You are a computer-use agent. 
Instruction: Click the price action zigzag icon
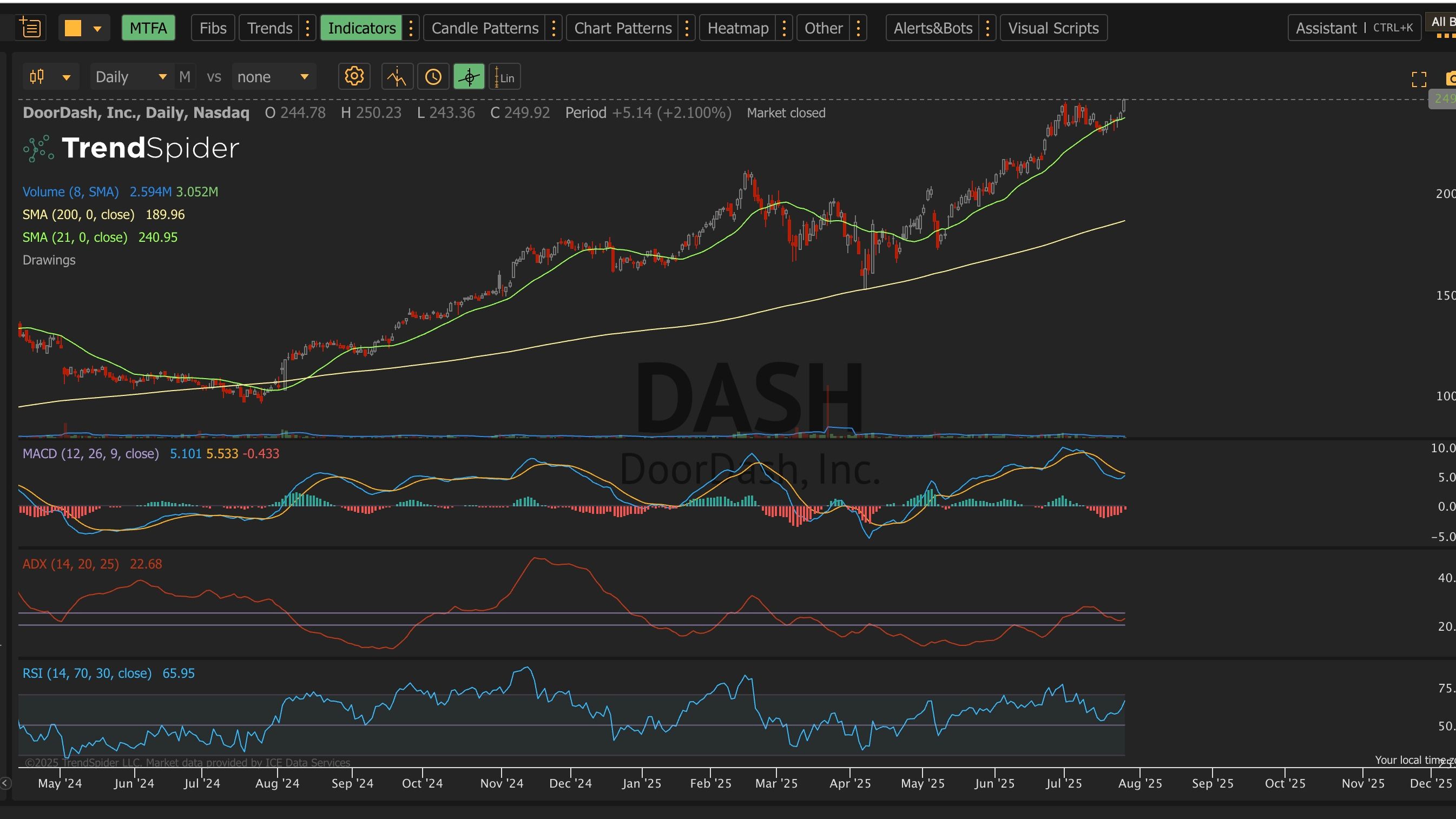click(x=397, y=76)
